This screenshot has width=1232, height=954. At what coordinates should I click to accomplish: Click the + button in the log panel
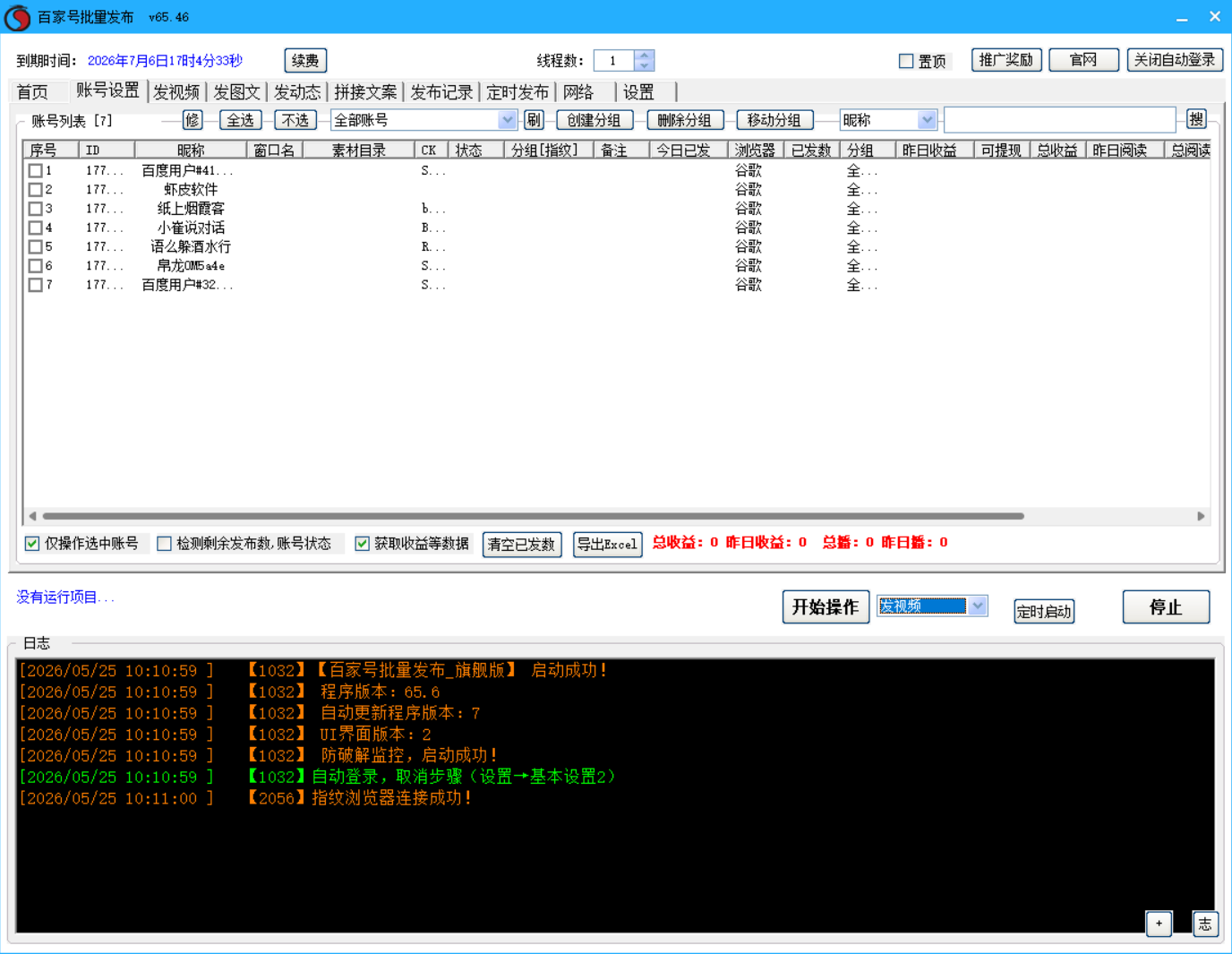pos(1159,924)
